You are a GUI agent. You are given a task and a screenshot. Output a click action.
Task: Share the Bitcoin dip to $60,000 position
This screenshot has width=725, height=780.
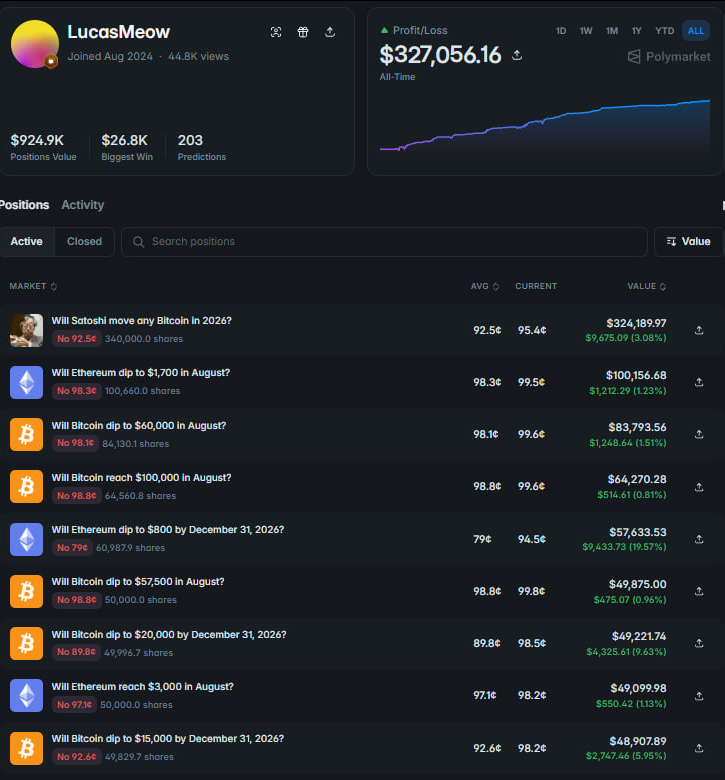coord(699,434)
